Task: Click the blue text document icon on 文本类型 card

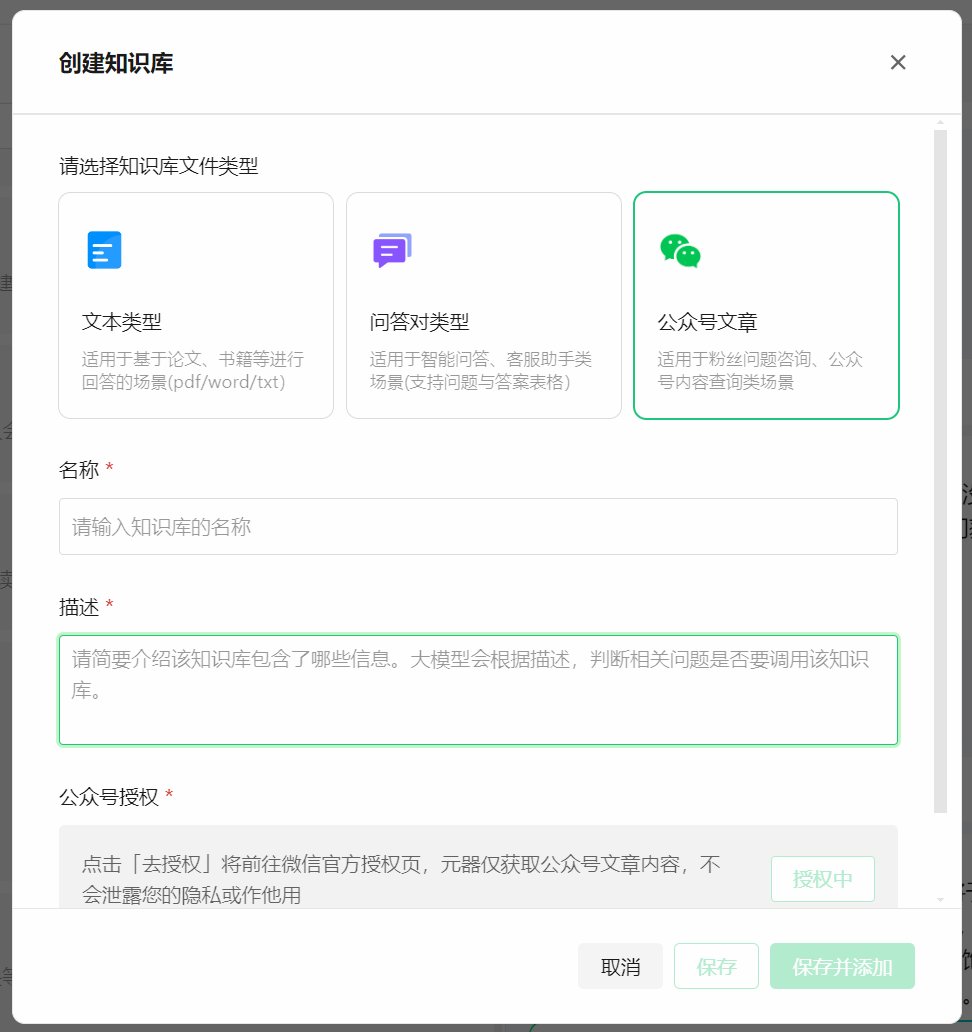Action: point(104,249)
